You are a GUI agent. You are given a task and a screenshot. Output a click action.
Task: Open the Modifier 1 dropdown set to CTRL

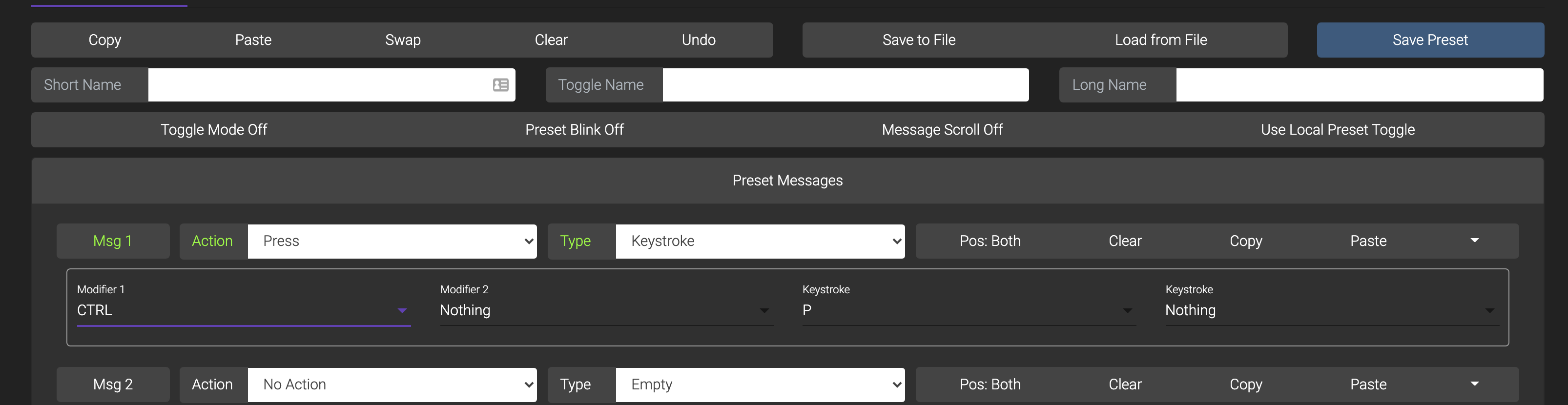244,311
